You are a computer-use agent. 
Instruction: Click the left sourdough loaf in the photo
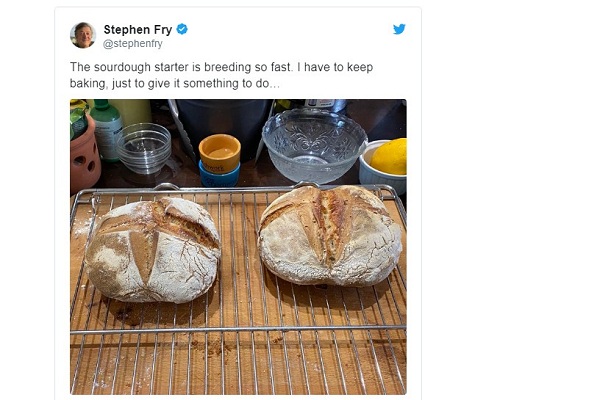153,249
